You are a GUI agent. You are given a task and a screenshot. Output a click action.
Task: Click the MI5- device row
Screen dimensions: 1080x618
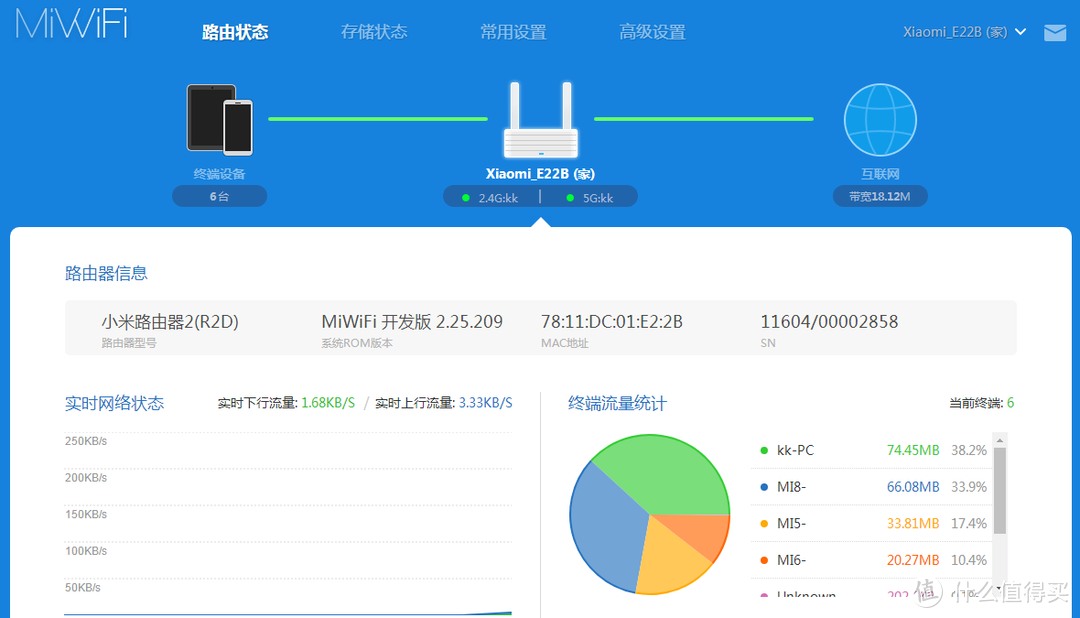871,523
